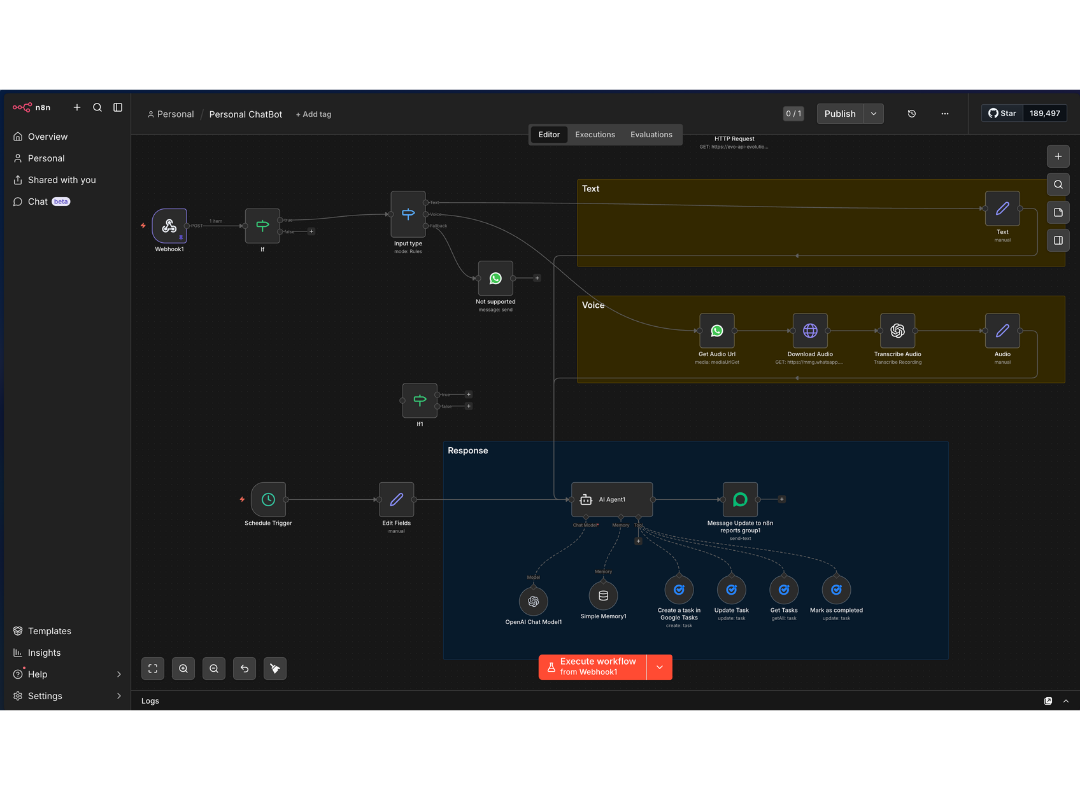Open Templates in sidebar

pos(65,631)
